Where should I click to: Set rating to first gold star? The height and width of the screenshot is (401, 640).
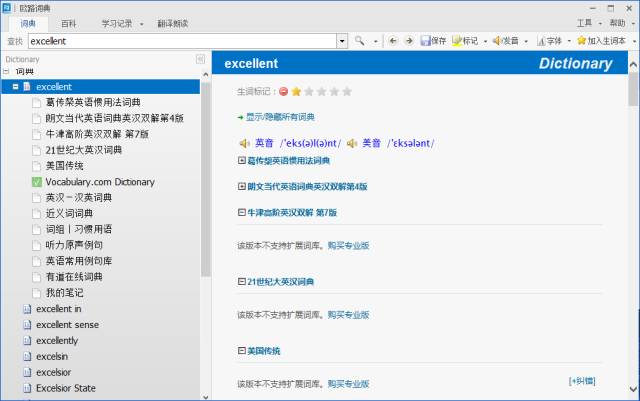point(296,91)
